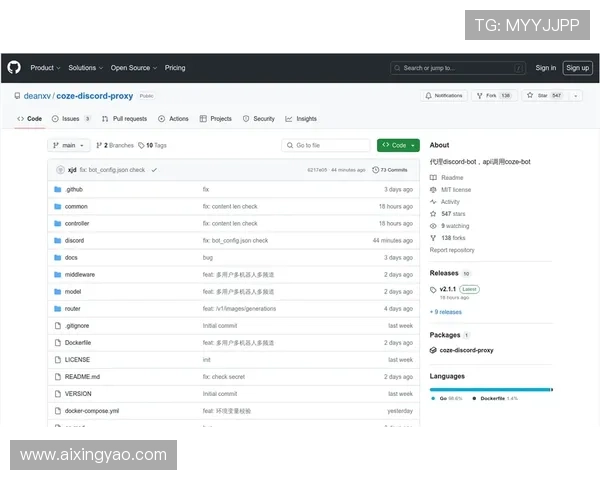The height and width of the screenshot is (480, 600).
Task: Click the Notifications bell button
Action: [x=443, y=96]
